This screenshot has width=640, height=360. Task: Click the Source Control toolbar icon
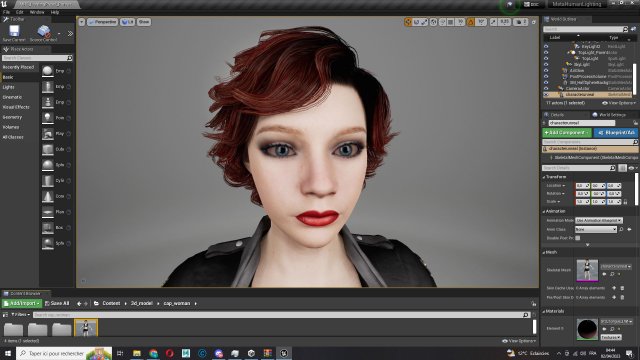coord(44,31)
